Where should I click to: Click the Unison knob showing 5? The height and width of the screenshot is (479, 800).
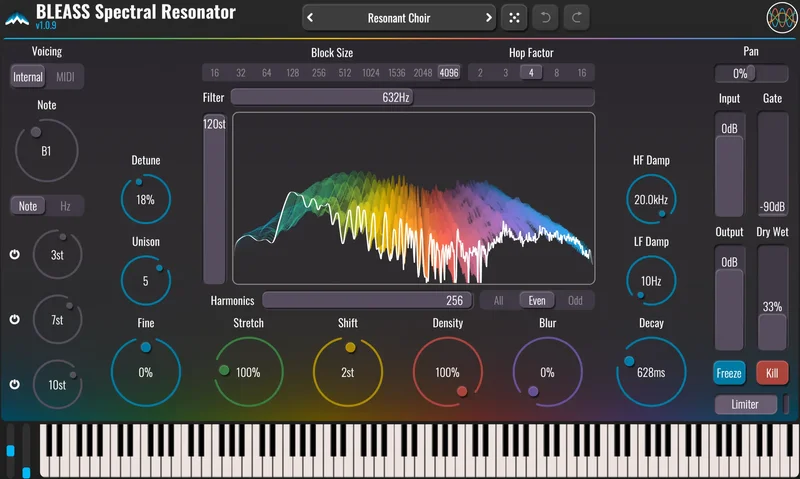point(145,281)
